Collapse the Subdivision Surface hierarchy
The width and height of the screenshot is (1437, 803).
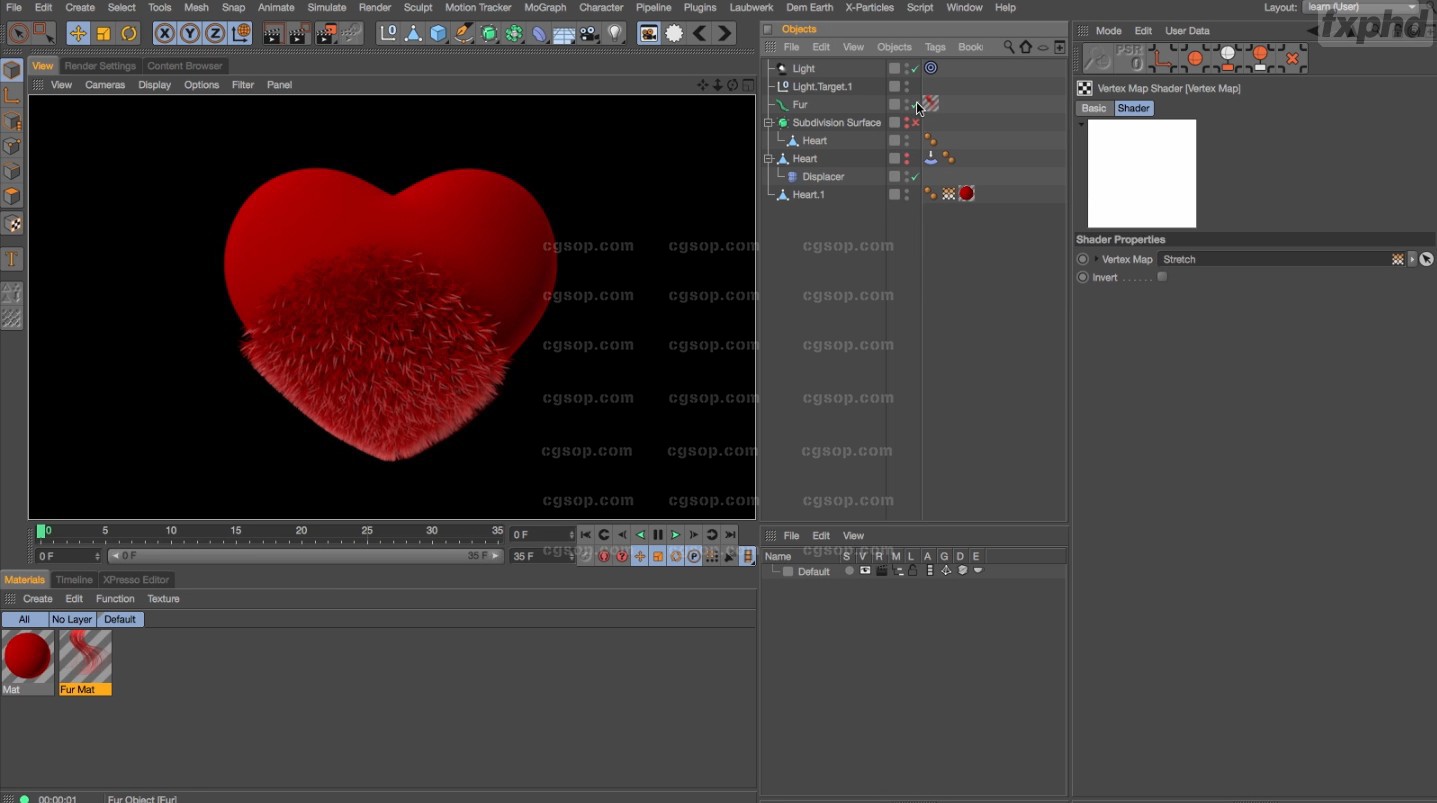769,123
